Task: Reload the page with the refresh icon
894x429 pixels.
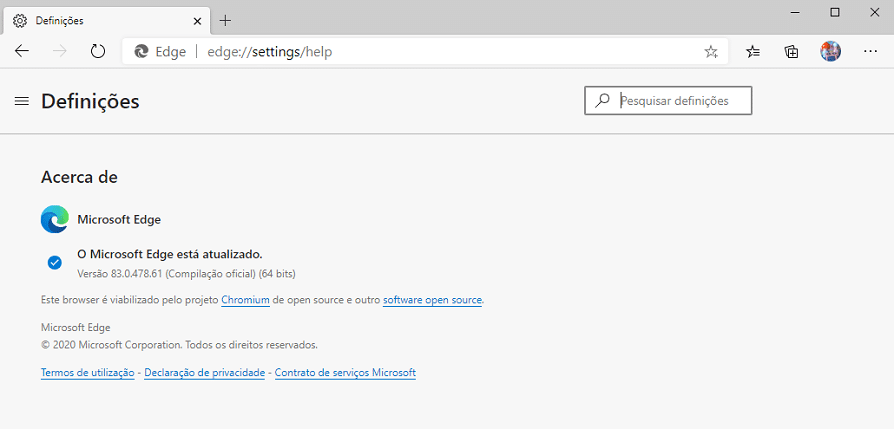Action: pyautogui.click(x=98, y=51)
